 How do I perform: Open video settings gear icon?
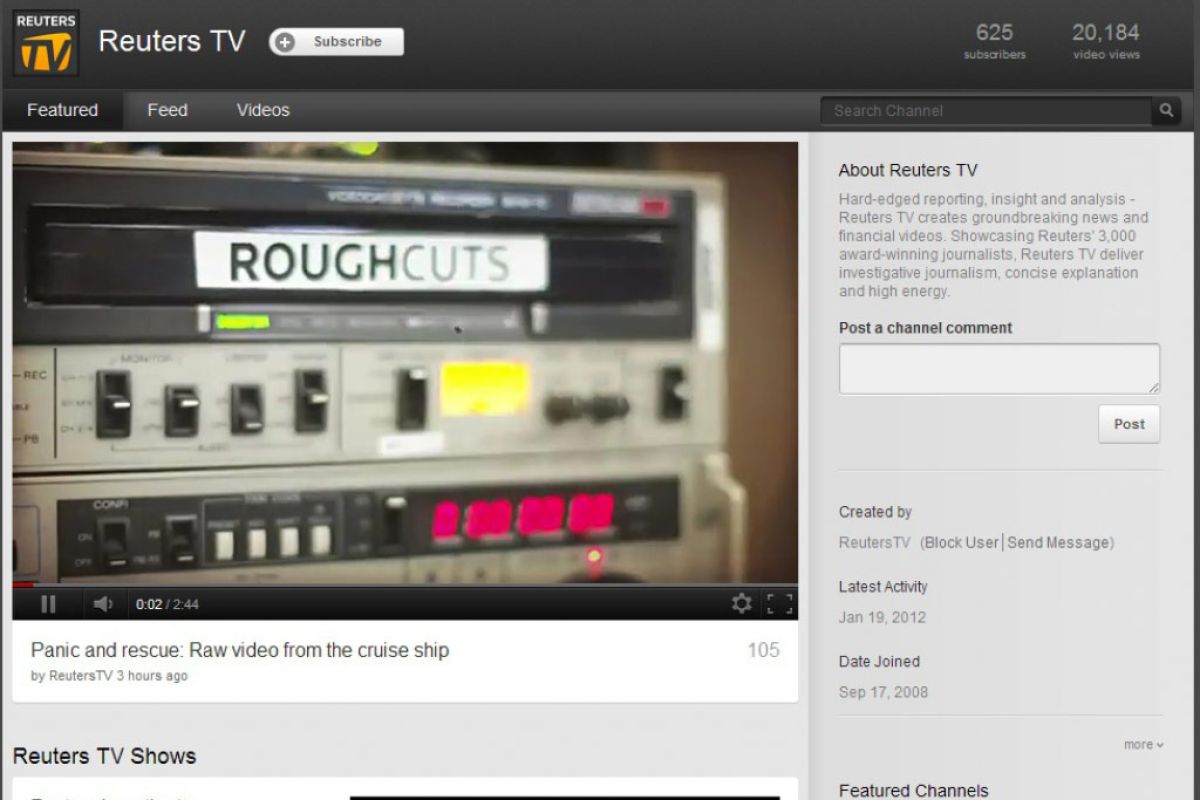tap(741, 603)
